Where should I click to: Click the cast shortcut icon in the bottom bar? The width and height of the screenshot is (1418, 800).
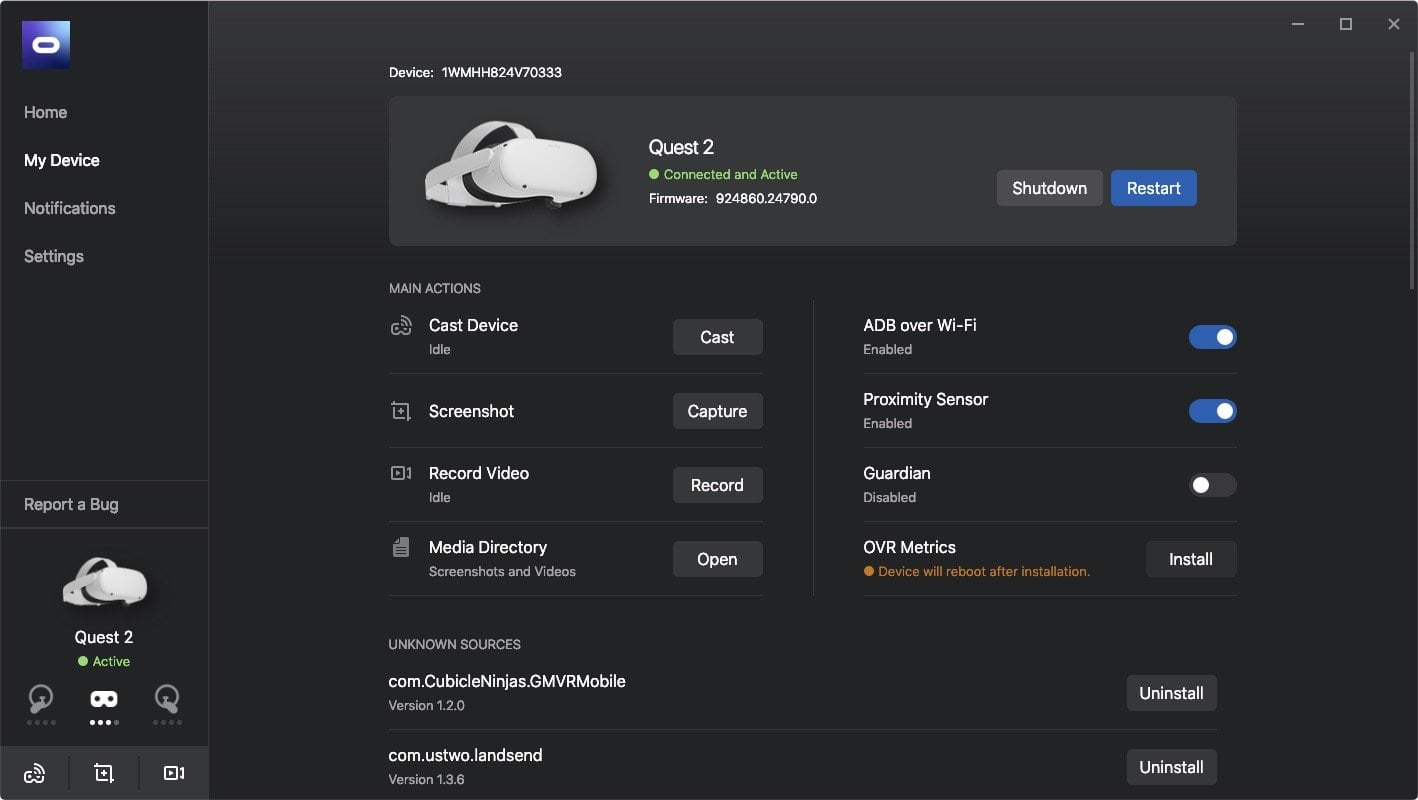pos(35,773)
